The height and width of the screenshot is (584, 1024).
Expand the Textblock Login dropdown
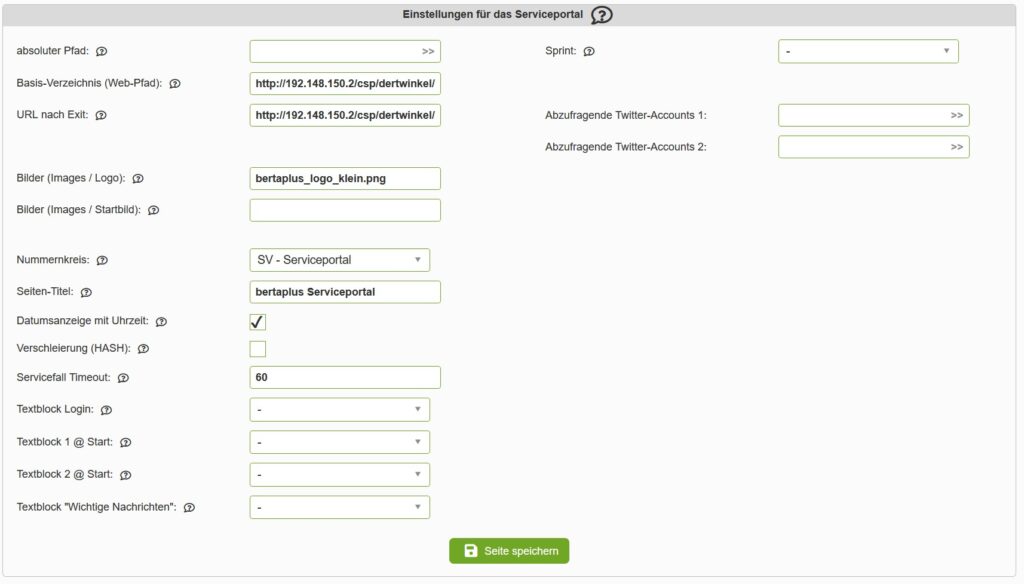339,410
